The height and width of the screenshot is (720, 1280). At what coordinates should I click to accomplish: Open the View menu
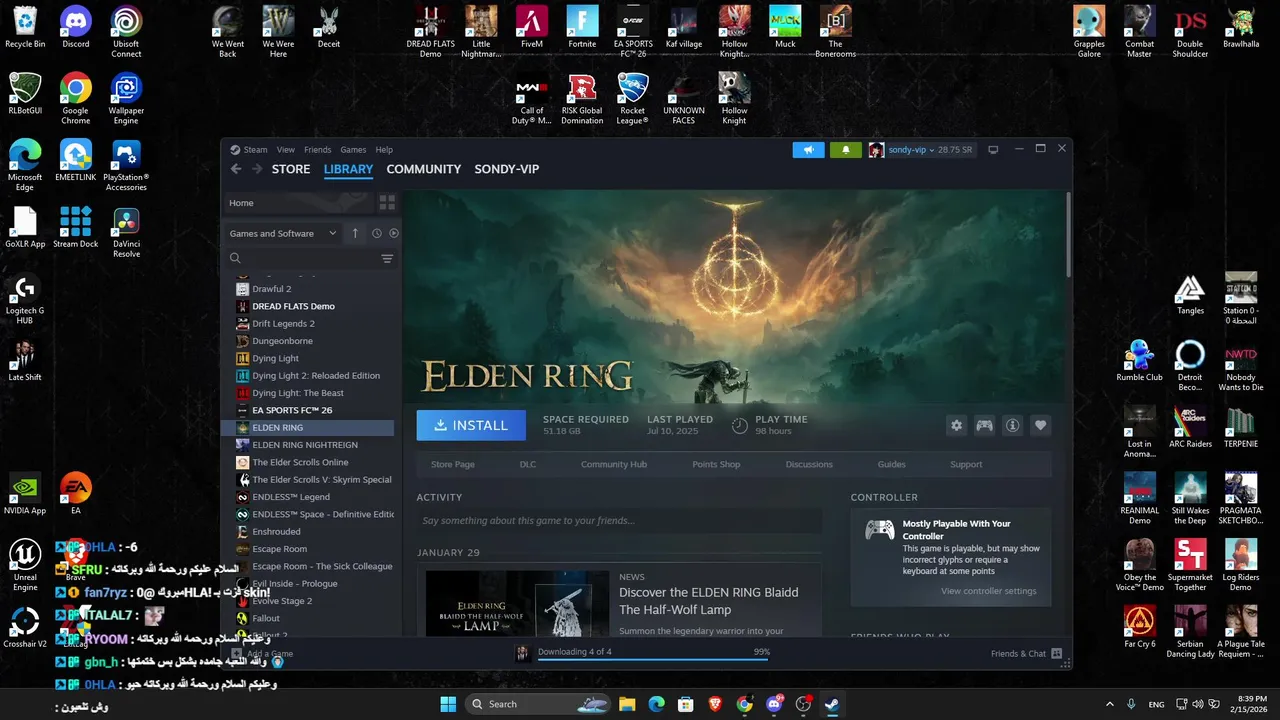[286, 150]
